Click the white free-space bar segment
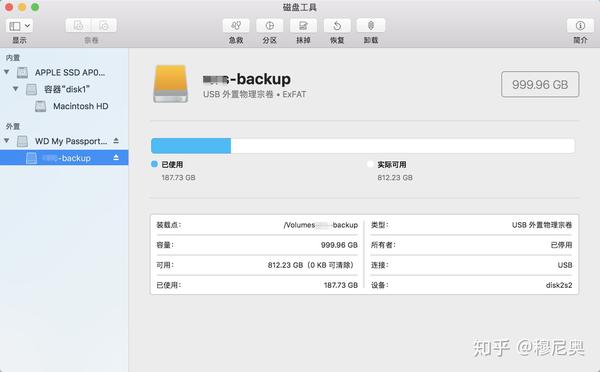600x372 pixels. (x=403, y=146)
